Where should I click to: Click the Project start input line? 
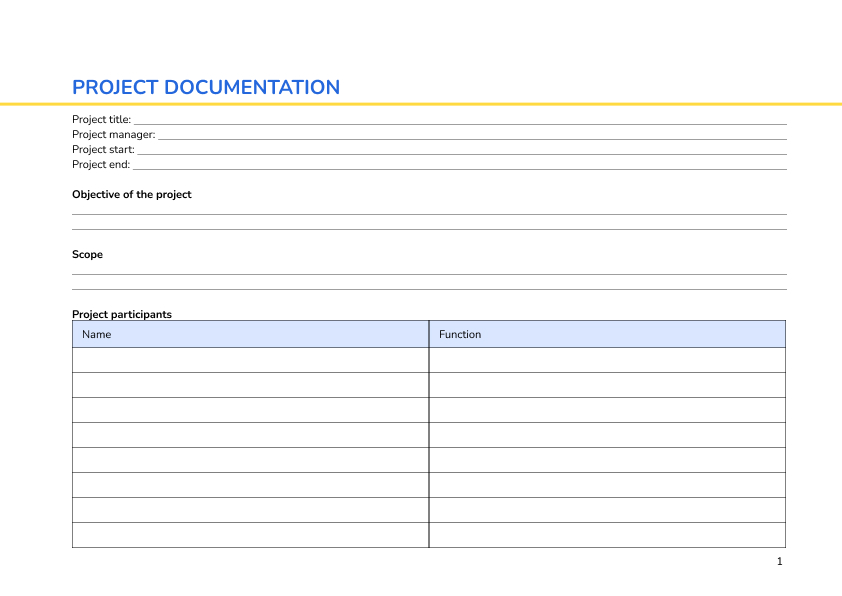point(450,148)
